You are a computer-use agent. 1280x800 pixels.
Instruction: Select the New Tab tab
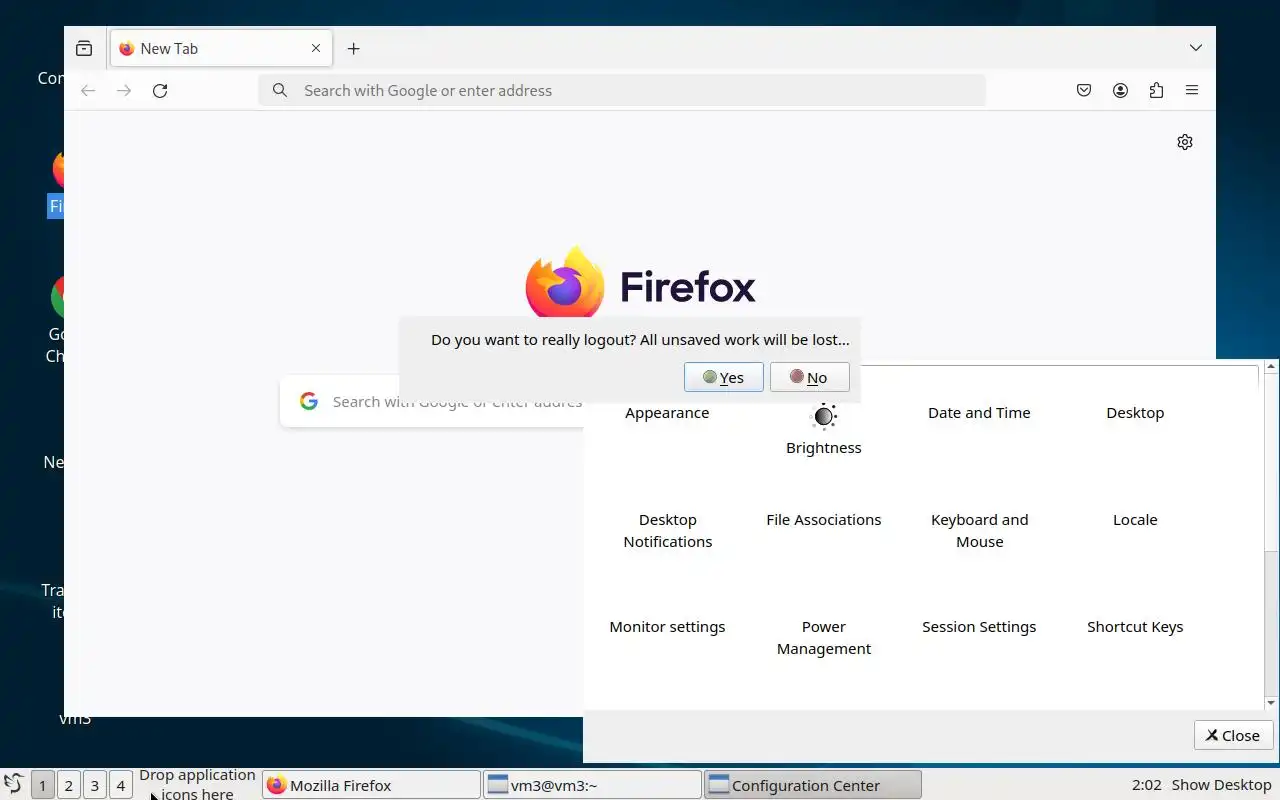point(221,48)
